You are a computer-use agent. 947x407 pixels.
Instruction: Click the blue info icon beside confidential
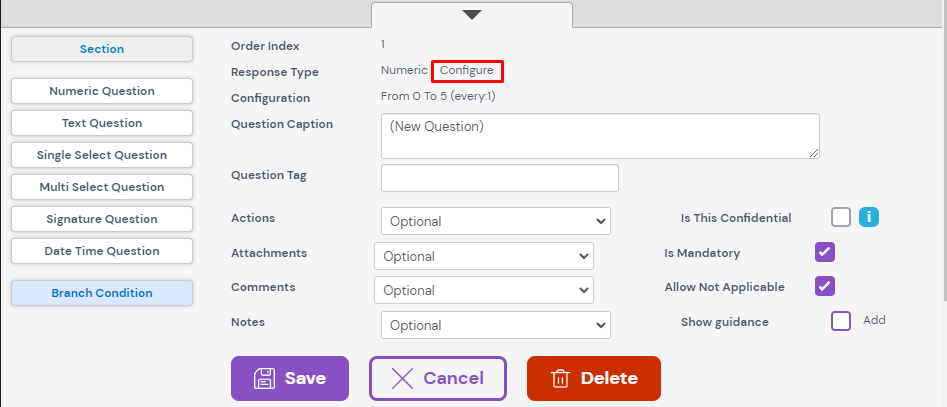pos(869,217)
